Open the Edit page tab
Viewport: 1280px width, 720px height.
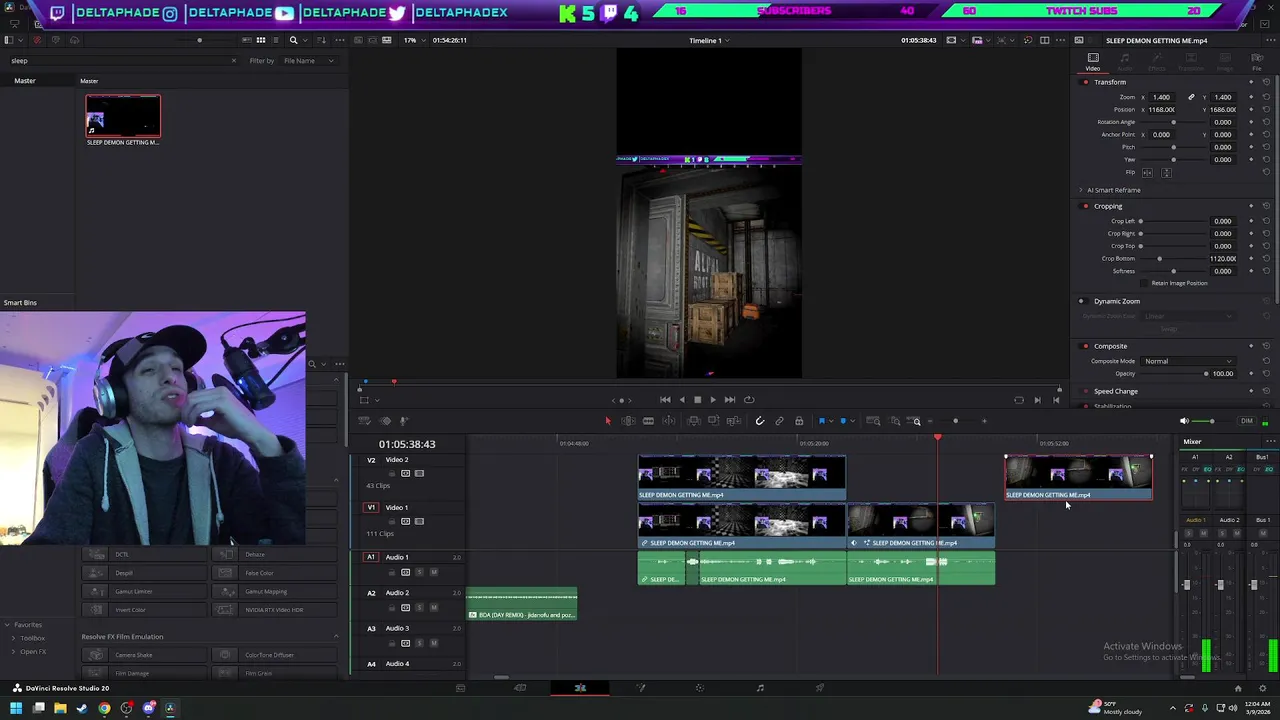580,688
